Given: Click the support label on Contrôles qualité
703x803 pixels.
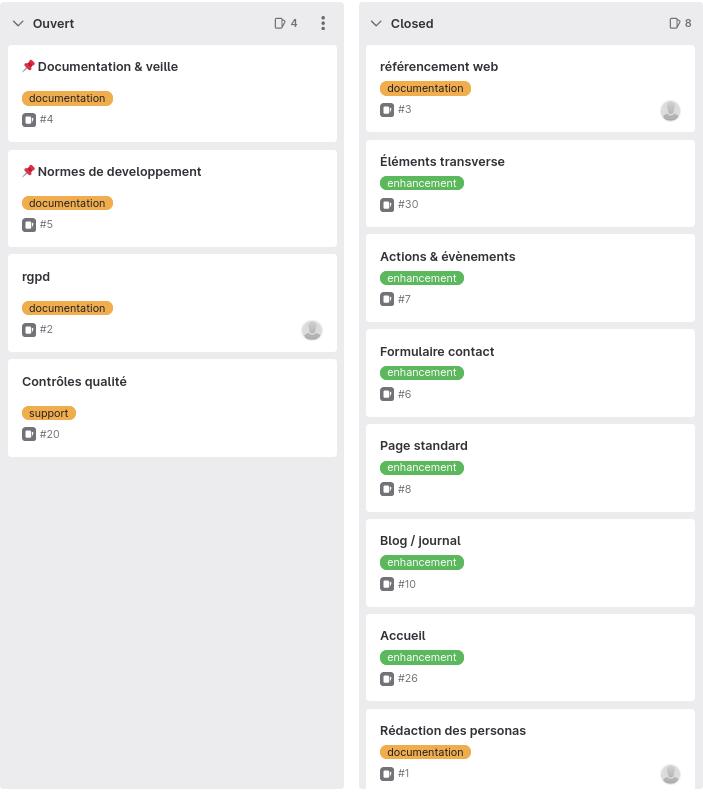Looking at the screenshot, I should [x=49, y=413].
